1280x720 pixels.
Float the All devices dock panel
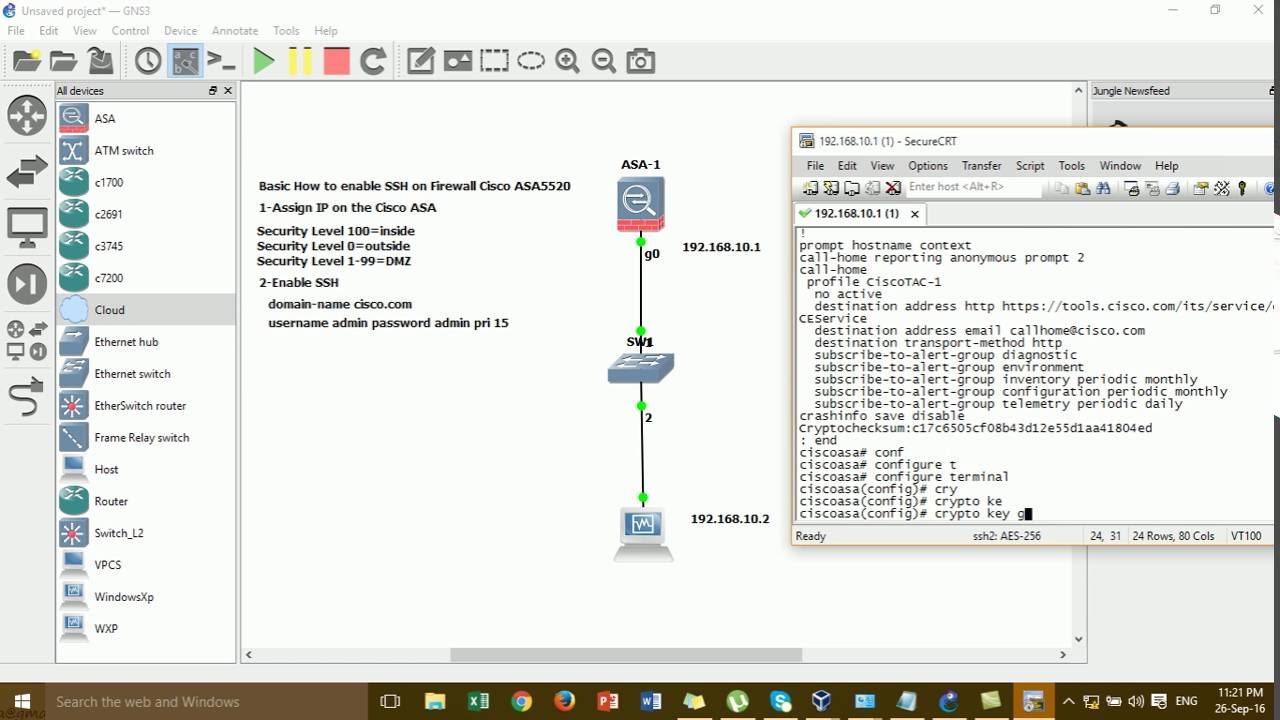click(x=213, y=91)
